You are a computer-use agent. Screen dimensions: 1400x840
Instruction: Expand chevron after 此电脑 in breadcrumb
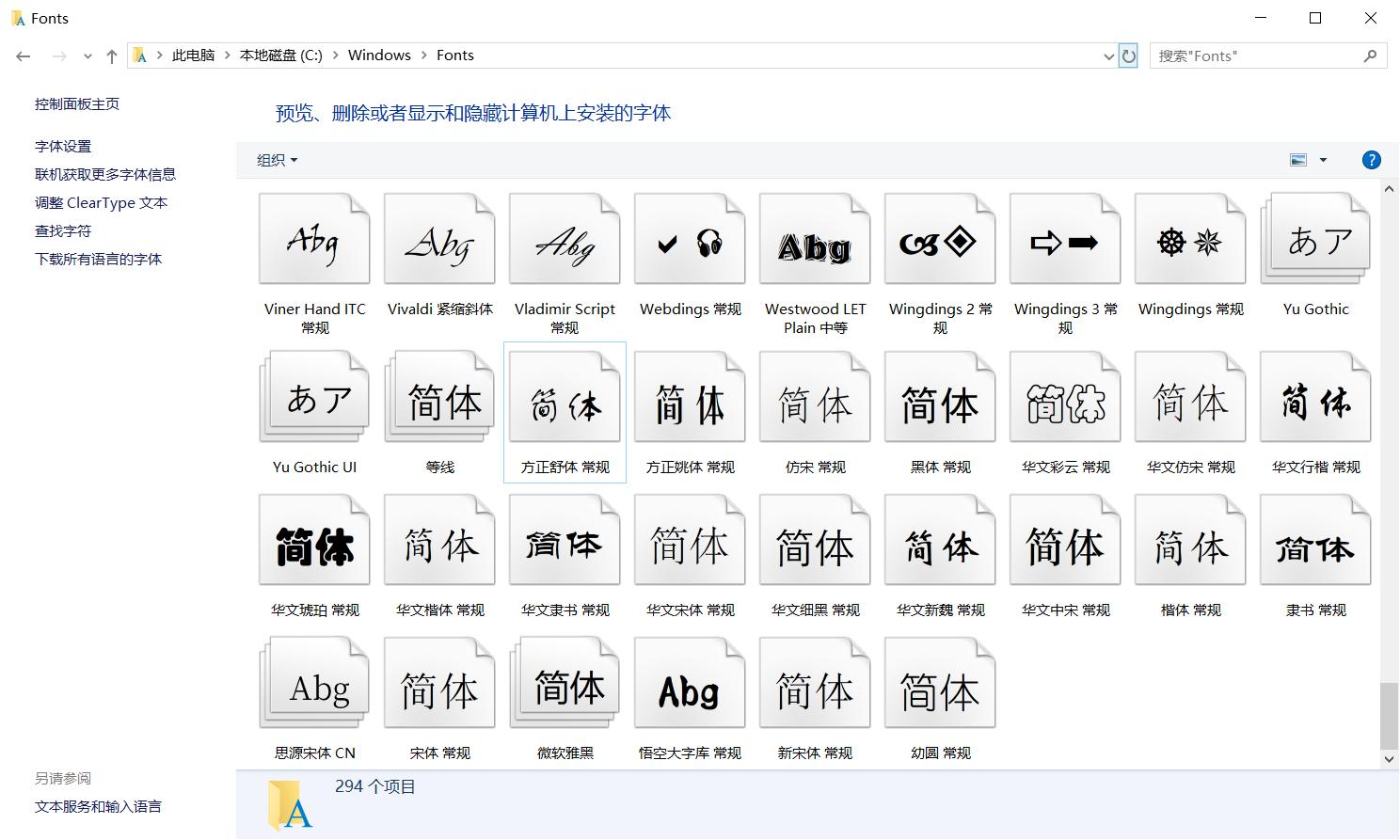pos(227,55)
